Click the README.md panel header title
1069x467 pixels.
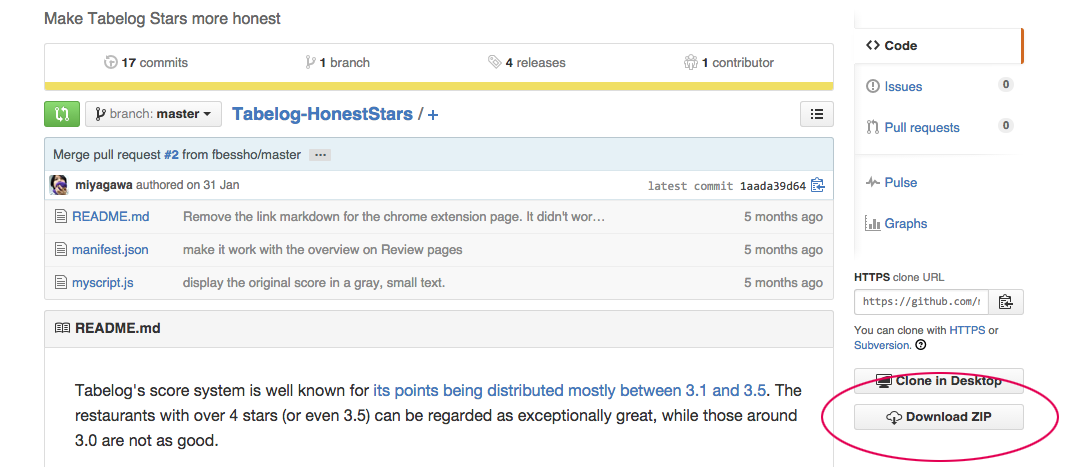pyautogui.click(x=118, y=328)
